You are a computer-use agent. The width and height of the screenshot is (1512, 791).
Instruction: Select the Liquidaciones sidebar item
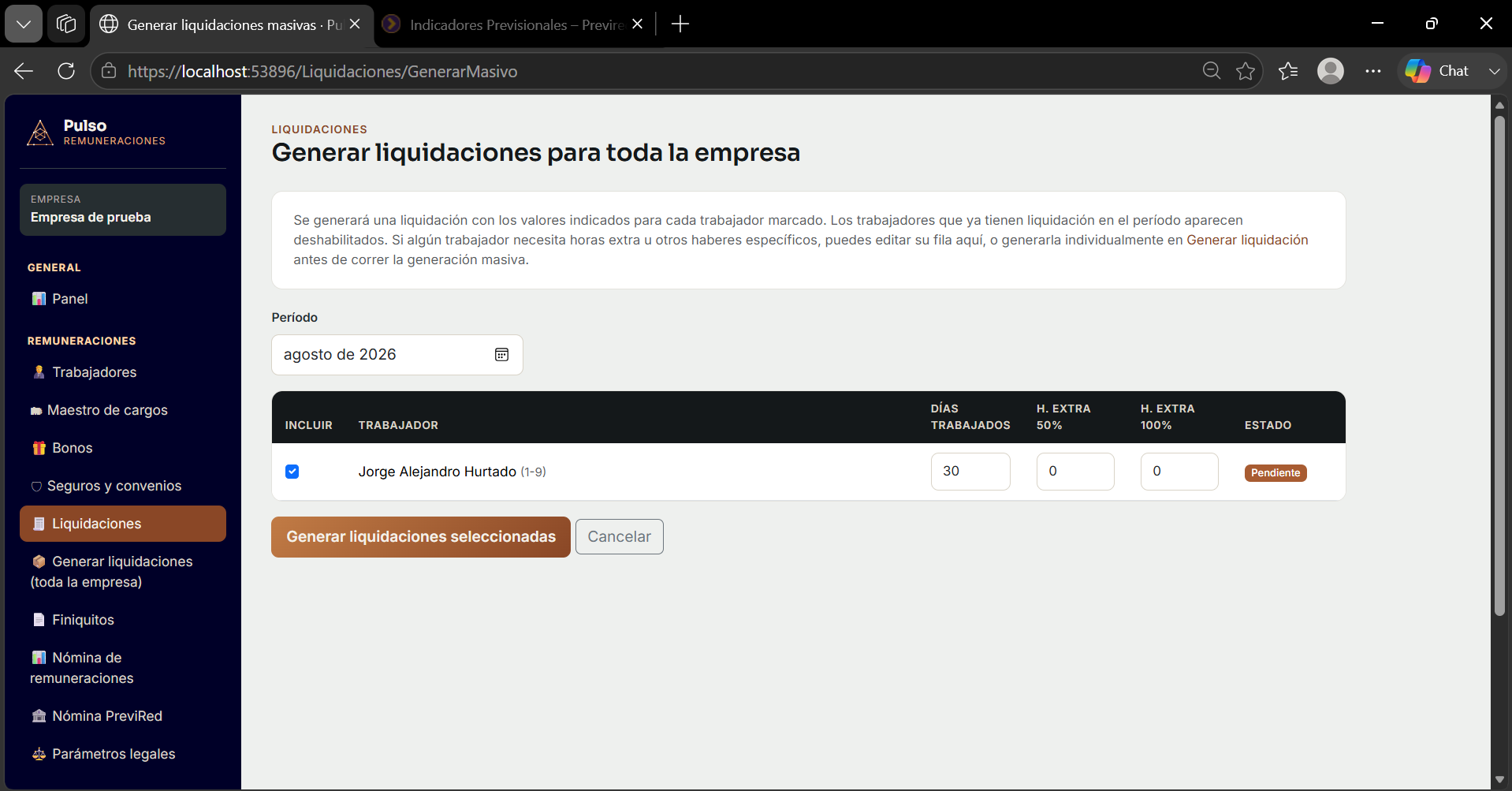click(x=123, y=524)
